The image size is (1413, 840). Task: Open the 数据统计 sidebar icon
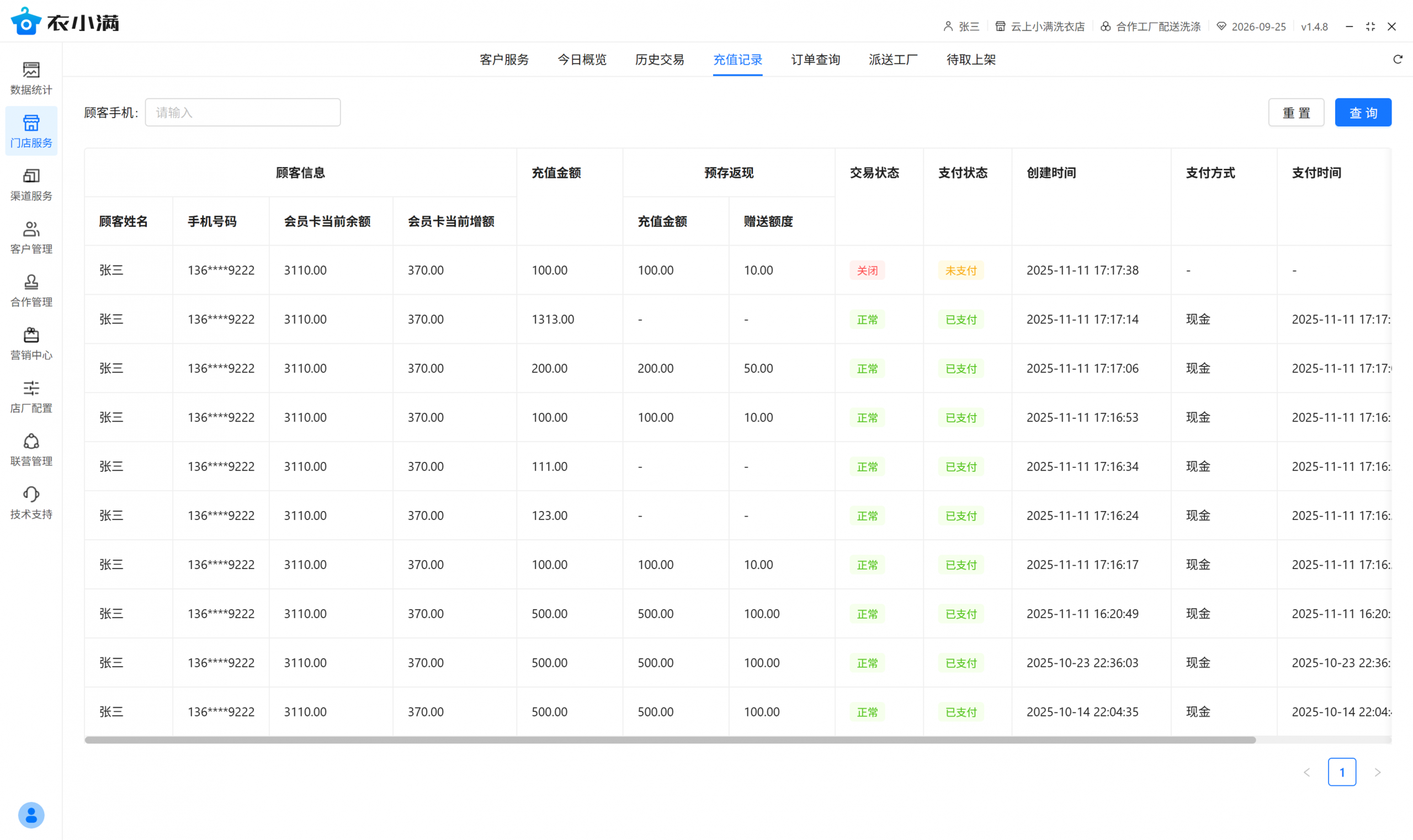pyautogui.click(x=31, y=70)
